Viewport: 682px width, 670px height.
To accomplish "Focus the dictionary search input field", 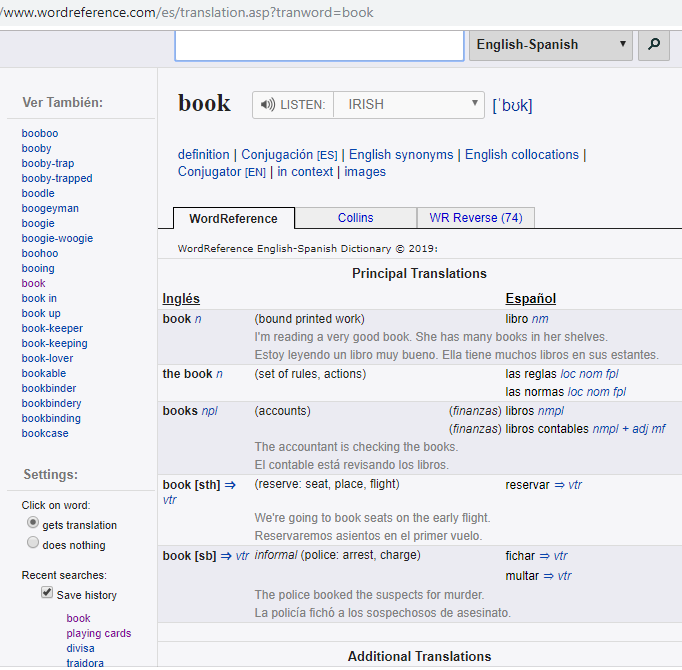I will [x=319, y=45].
